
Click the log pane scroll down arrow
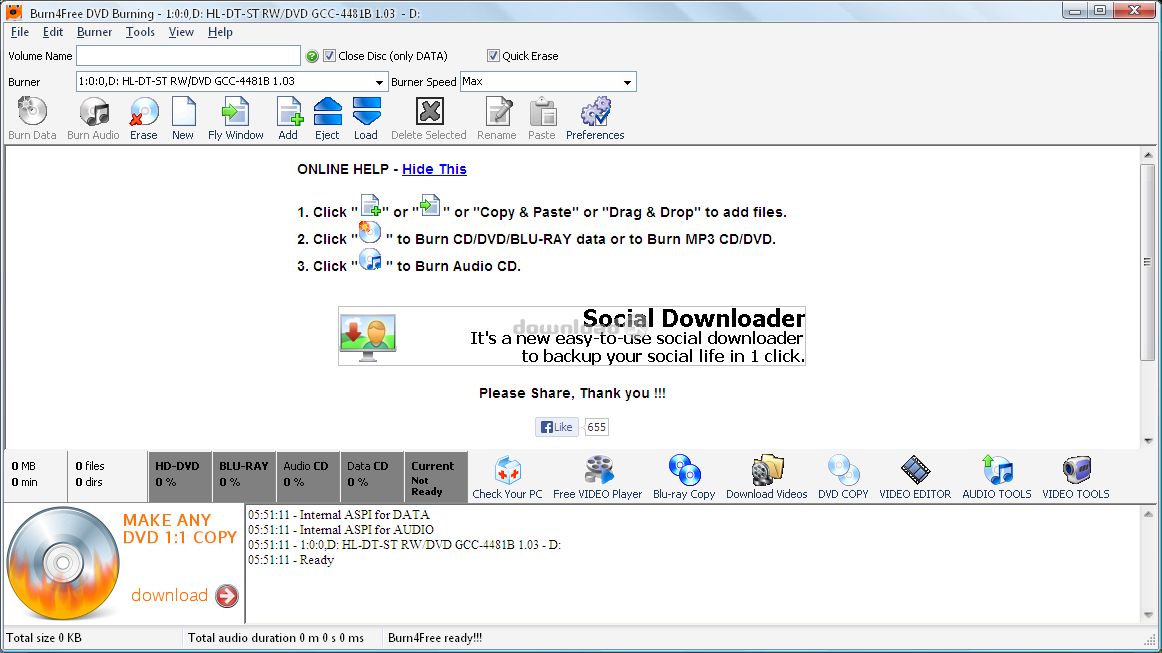click(x=1148, y=614)
